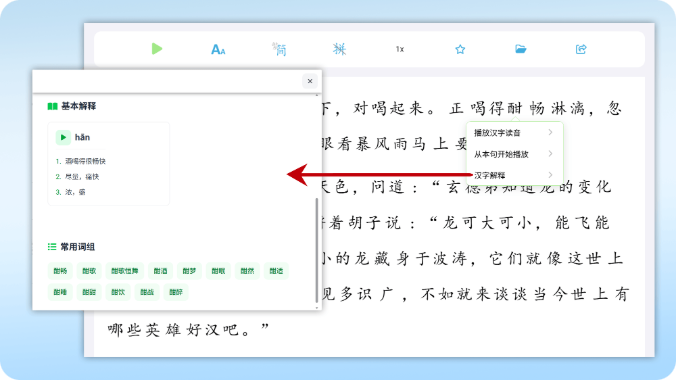676x380 pixels.
Task: Open the 酣甜 word chip
Action: point(89,292)
